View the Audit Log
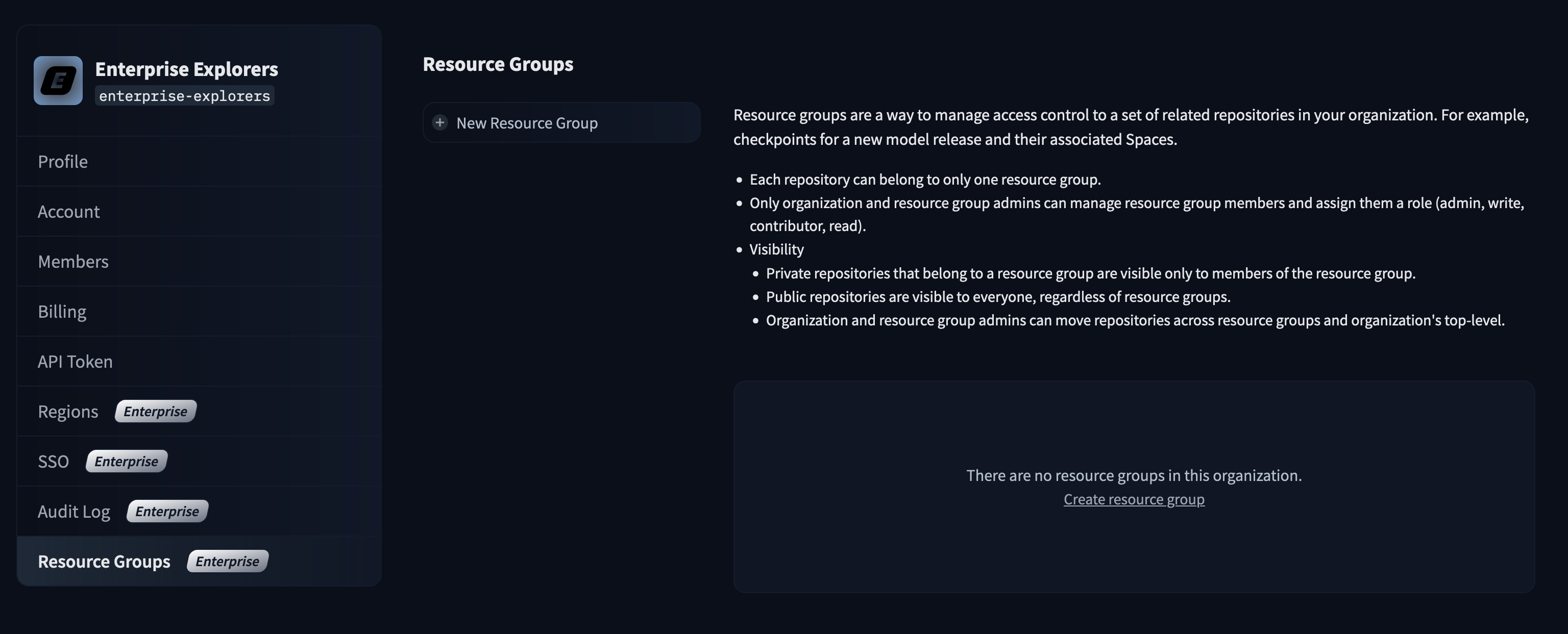The width and height of the screenshot is (1568, 634). [73, 511]
